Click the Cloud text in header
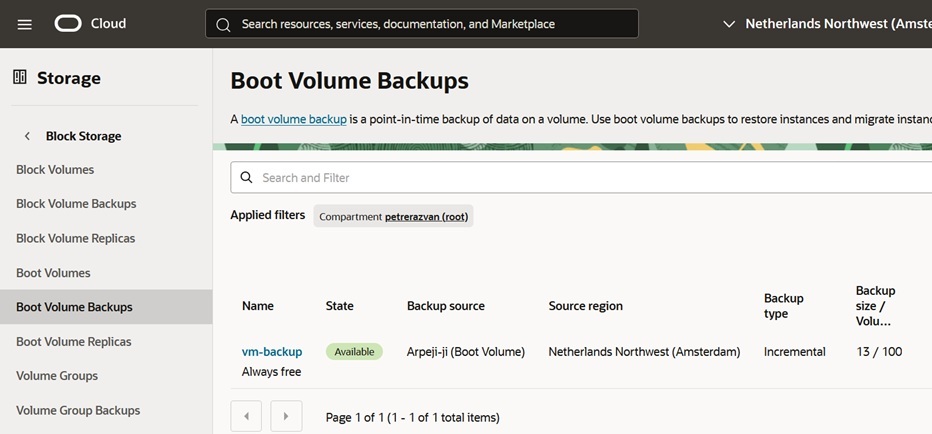The image size is (932, 434). coord(108,24)
